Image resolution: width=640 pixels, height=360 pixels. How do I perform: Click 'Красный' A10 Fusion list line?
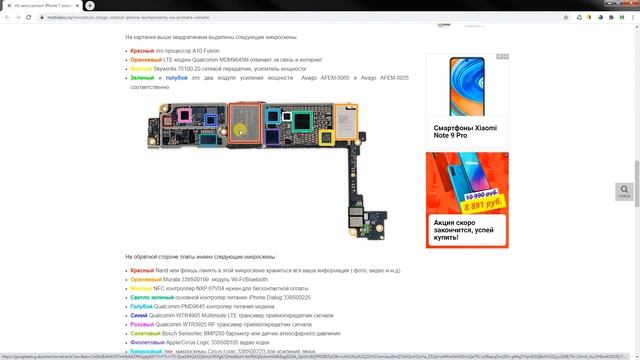tap(175, 51)
